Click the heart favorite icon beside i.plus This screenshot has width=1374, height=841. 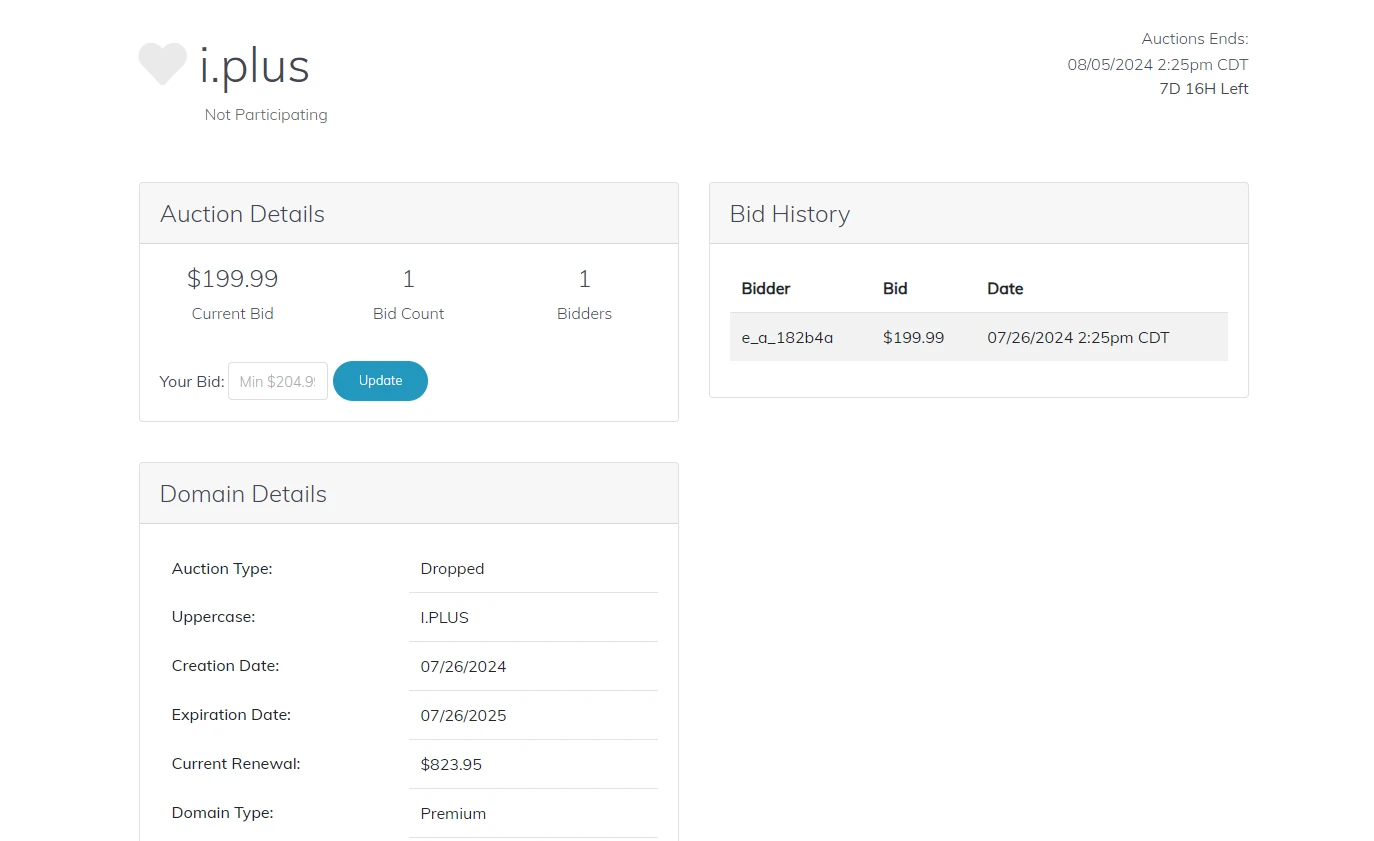point(162,64)
